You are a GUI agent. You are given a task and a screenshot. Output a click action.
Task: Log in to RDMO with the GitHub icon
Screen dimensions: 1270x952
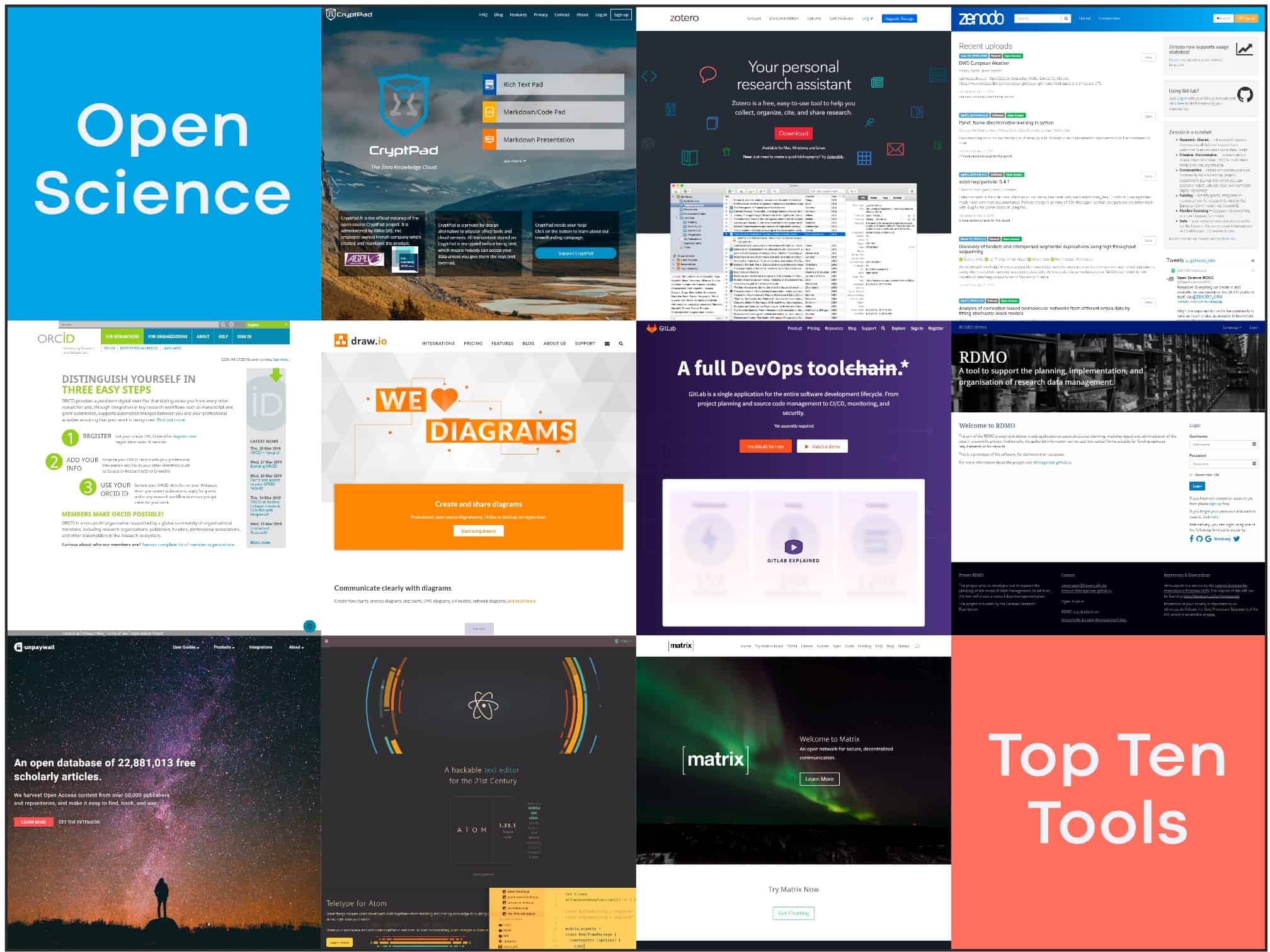tap(1199, 538)
